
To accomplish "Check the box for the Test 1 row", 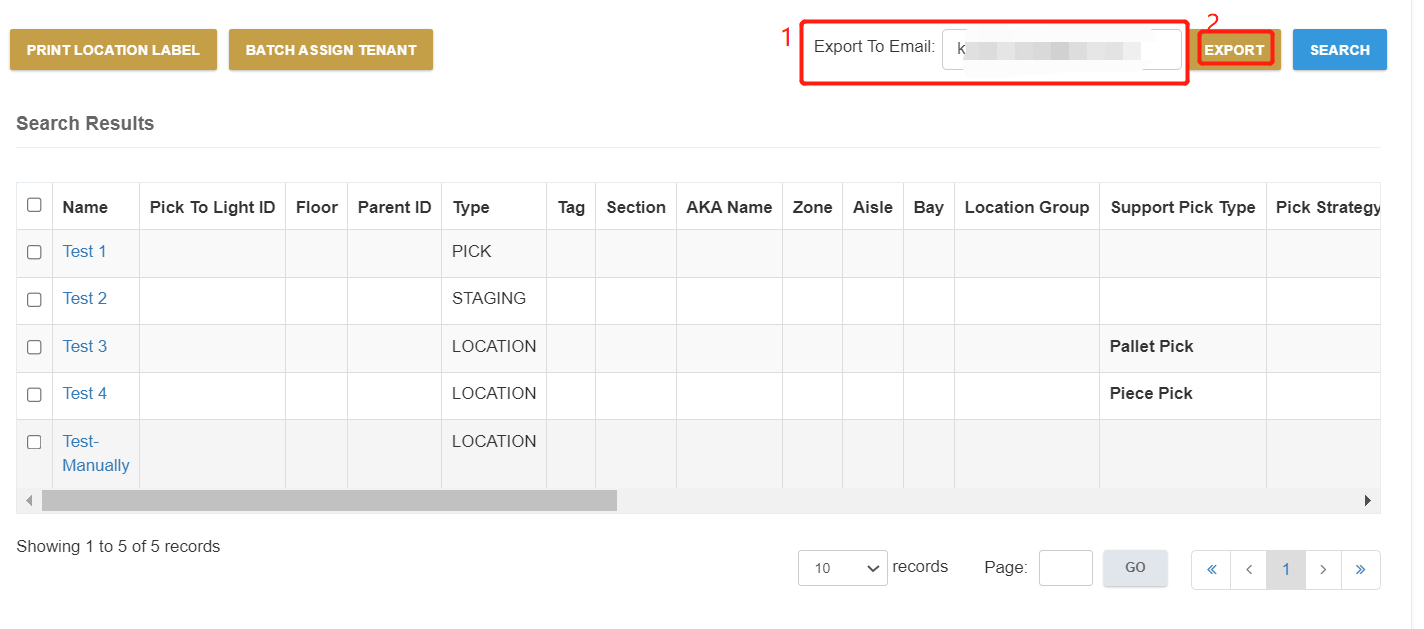I will click(x=34, y=252).
